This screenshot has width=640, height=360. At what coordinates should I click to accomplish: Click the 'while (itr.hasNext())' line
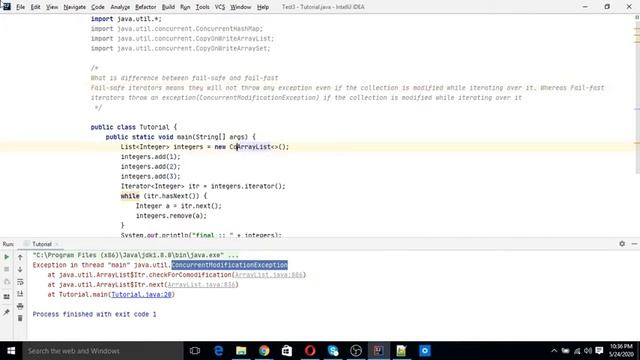(164, 196)
